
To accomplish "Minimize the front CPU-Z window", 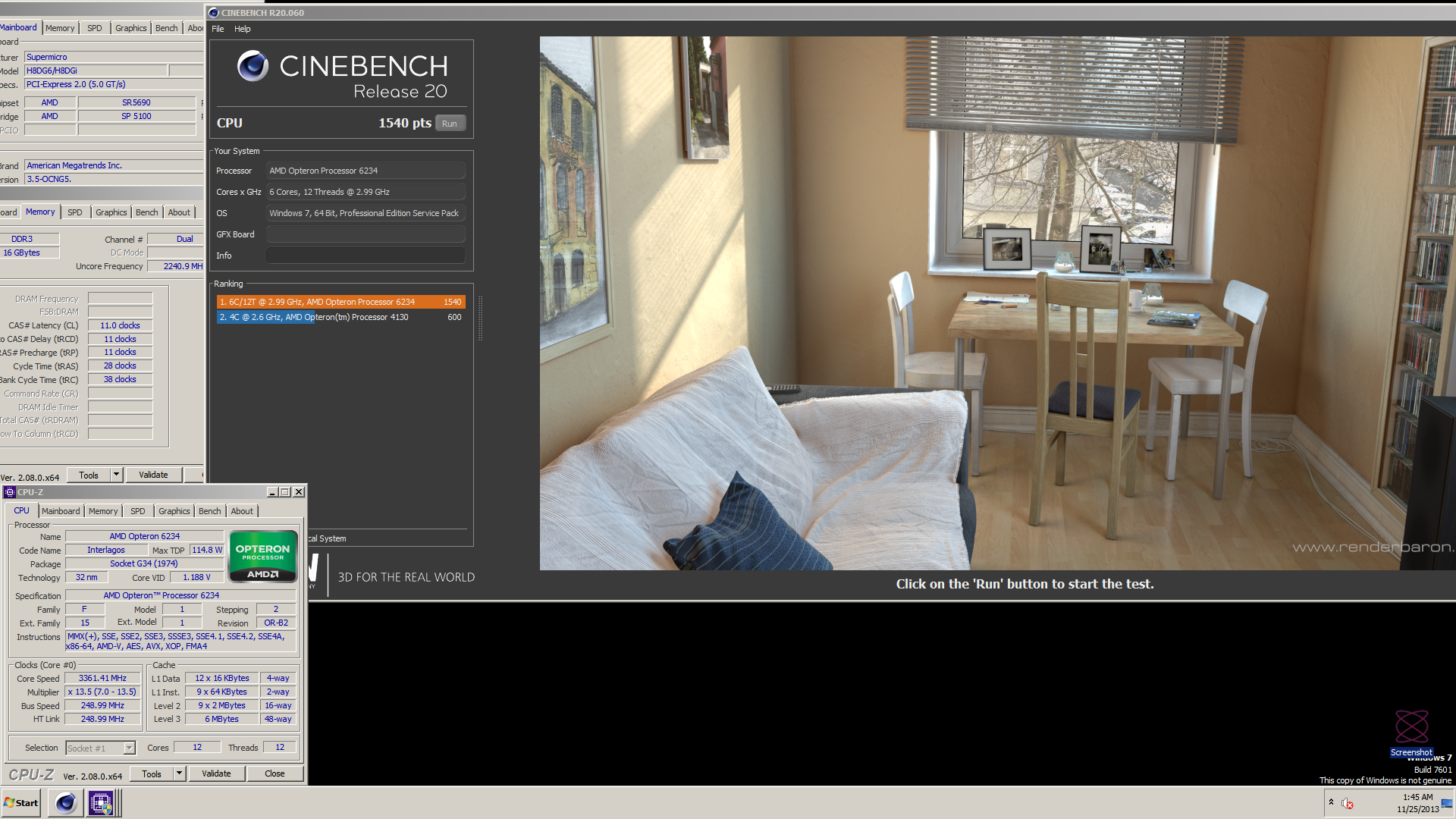I will [x=272, y=492].
